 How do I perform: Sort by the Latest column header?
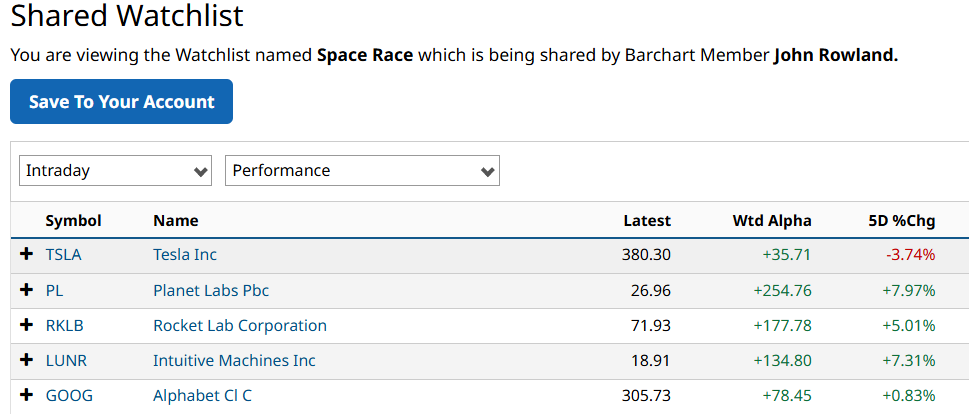[647, 221]
